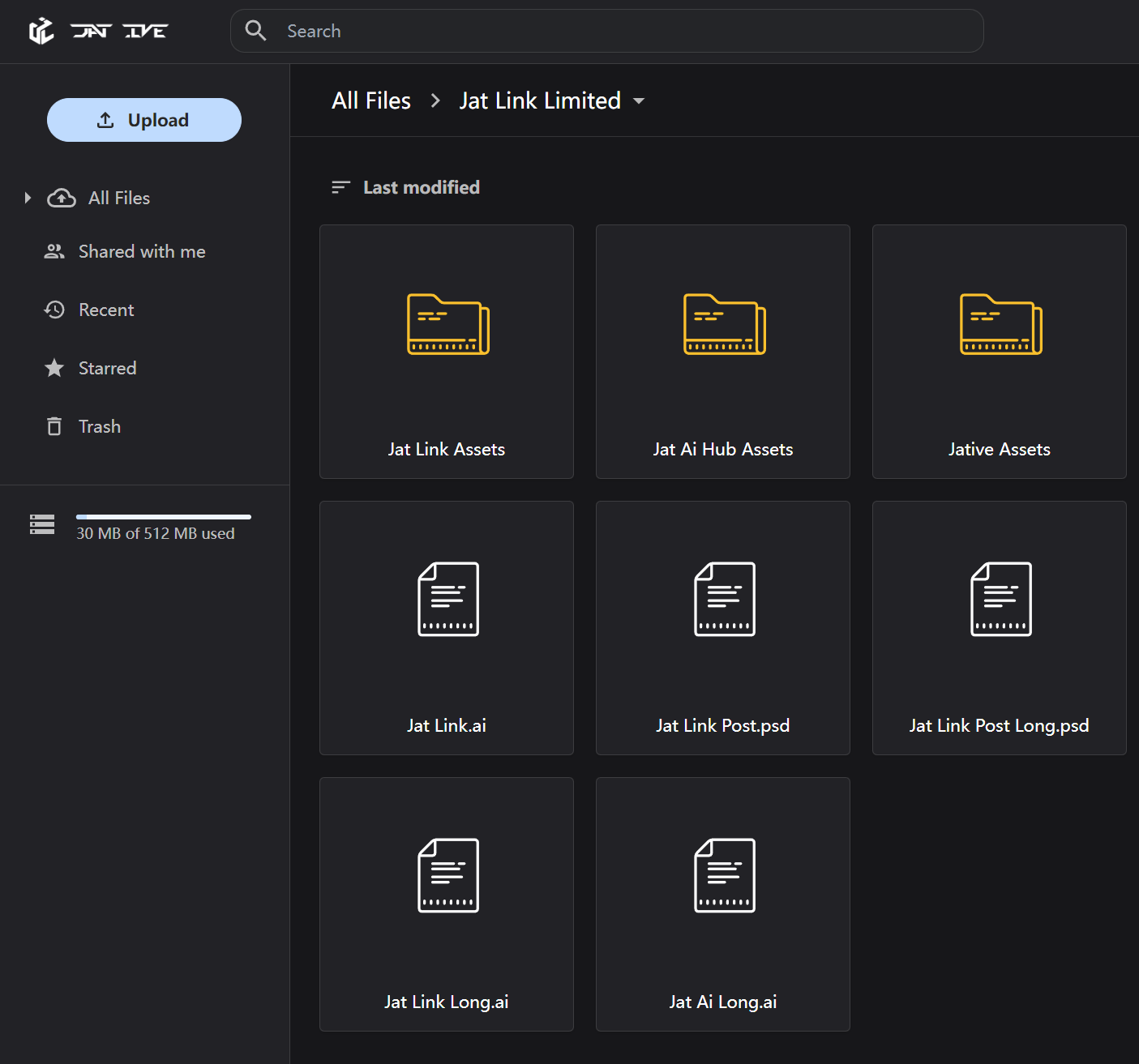
Task: Click the 30 MB of 512 MB used text
Action: click(x=156, y=533)
